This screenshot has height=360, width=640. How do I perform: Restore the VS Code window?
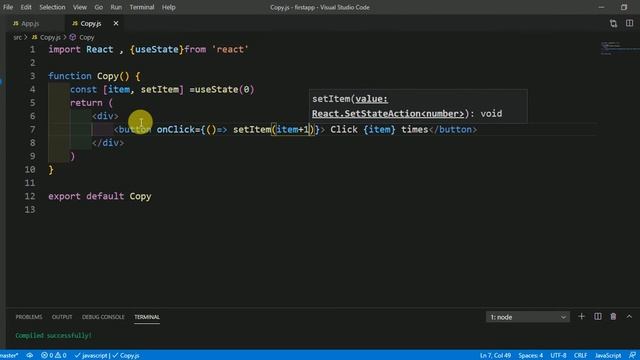pyautogui.click(x=624, y=7)
